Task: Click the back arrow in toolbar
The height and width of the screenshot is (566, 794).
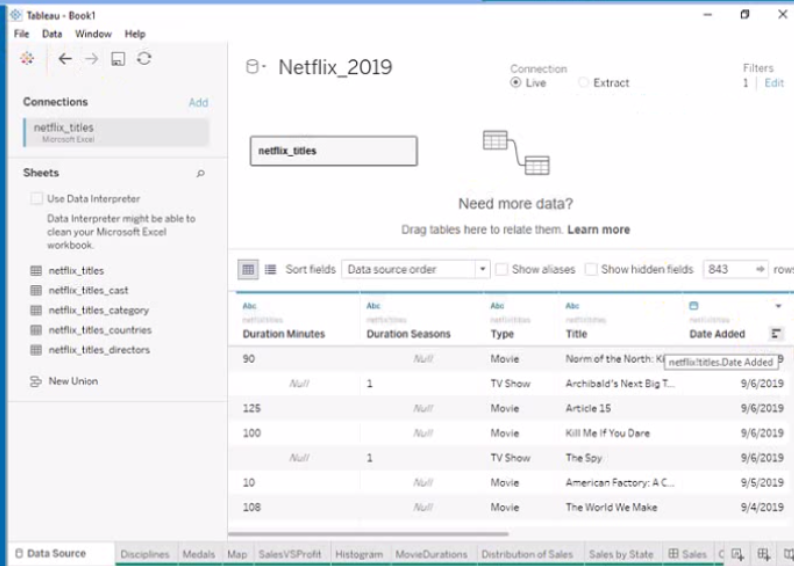Action: pos(65,59)
